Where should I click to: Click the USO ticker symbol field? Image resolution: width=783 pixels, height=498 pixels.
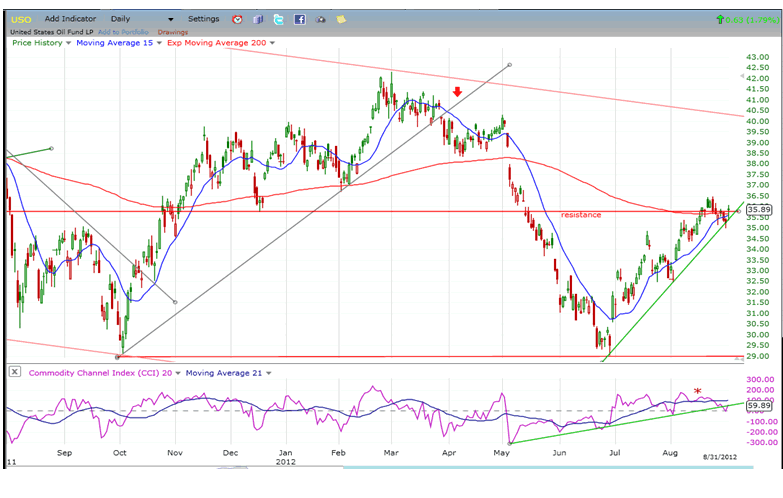(x=20, y=19)
